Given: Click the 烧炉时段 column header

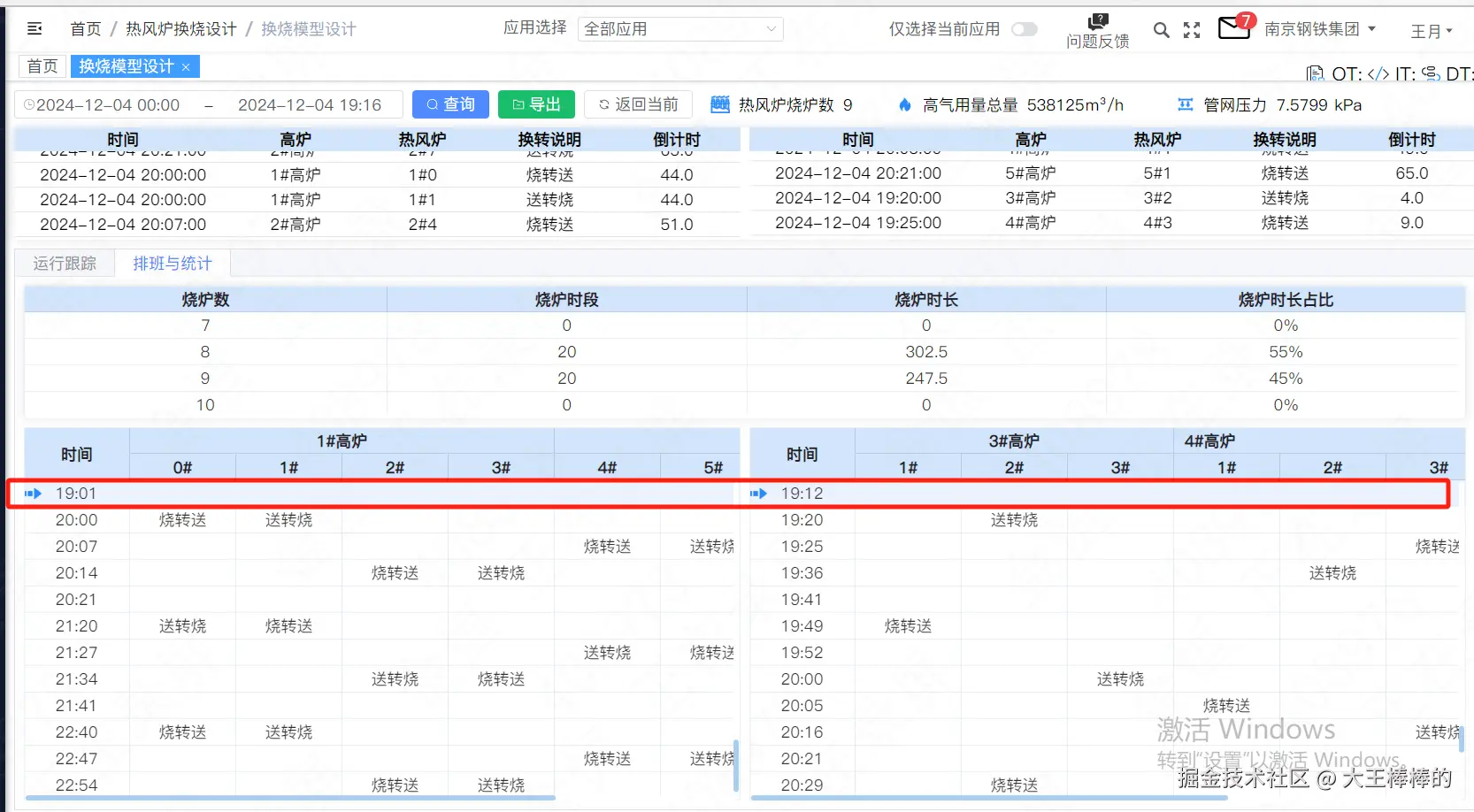Looking at the screenshot, I should point(567,300).
